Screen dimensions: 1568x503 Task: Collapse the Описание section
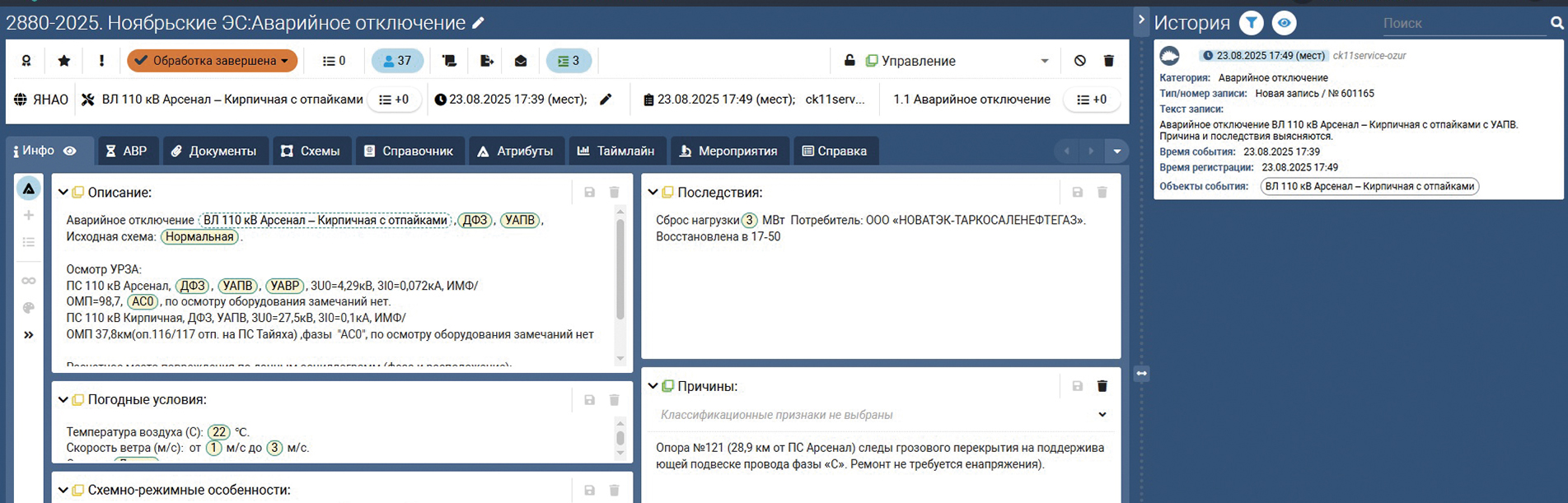pyautogui.click(x=63, y=193)
